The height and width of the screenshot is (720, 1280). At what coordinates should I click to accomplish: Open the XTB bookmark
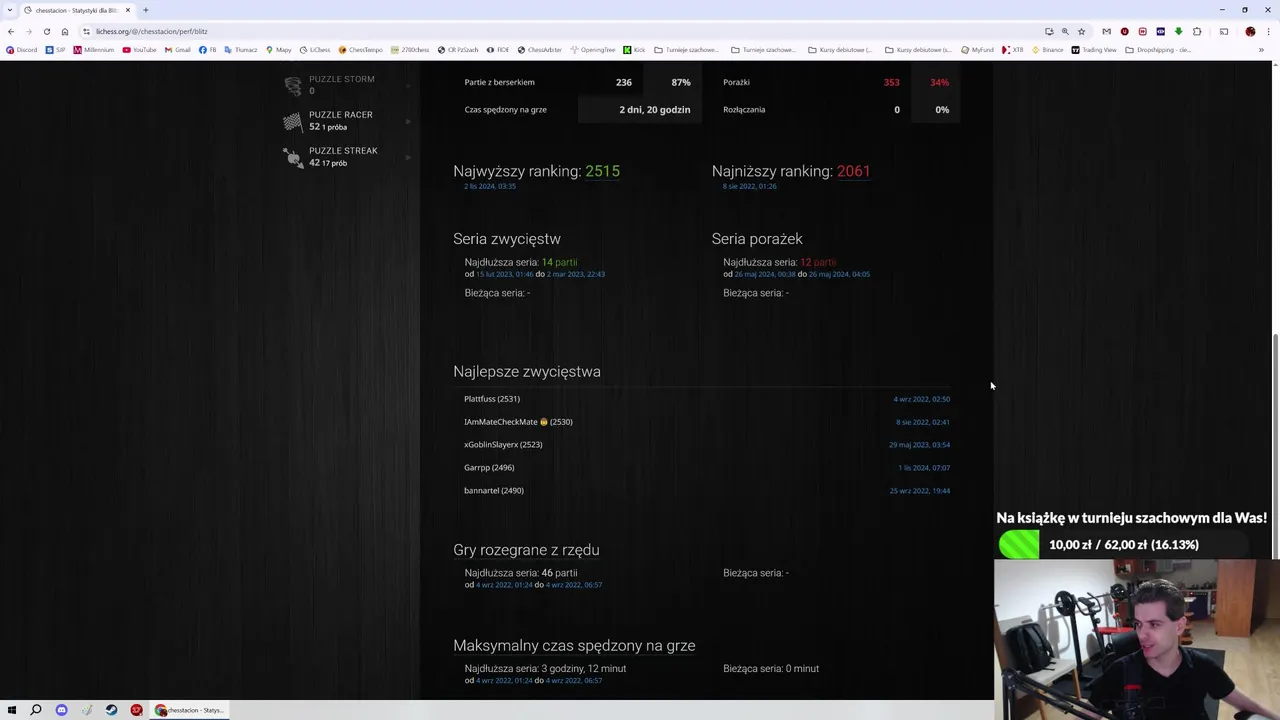[x=1012, y=50]
